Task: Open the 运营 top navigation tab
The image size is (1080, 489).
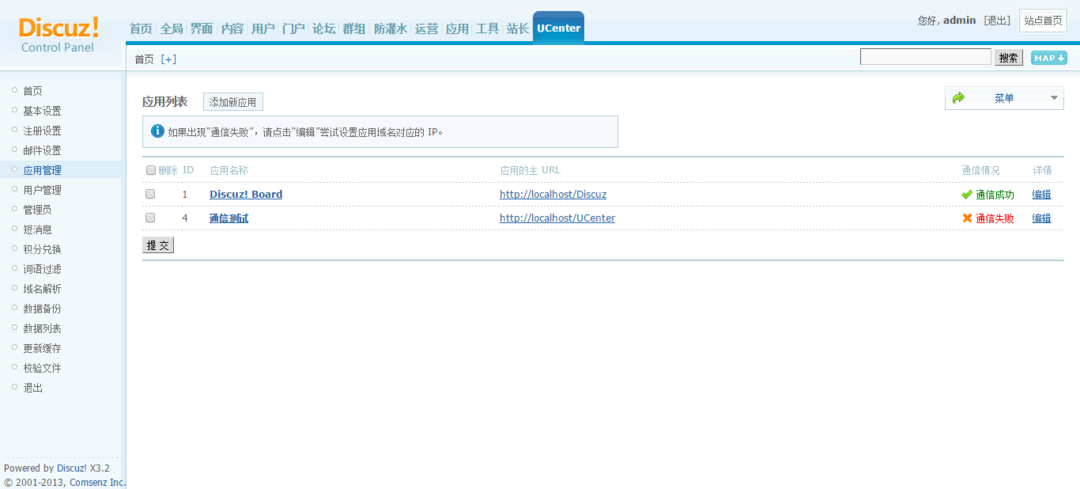Action: coord(426,29)
